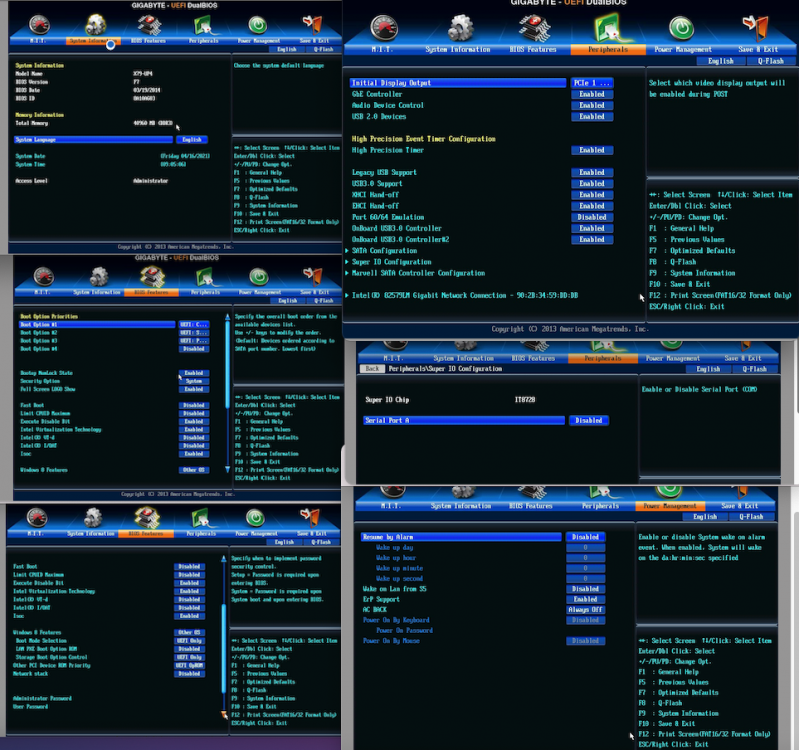The height and width of the screenshot is (750, 799).
Task: Open Boot Mode Selection UEFI Only list
Action: coord(190,641)
